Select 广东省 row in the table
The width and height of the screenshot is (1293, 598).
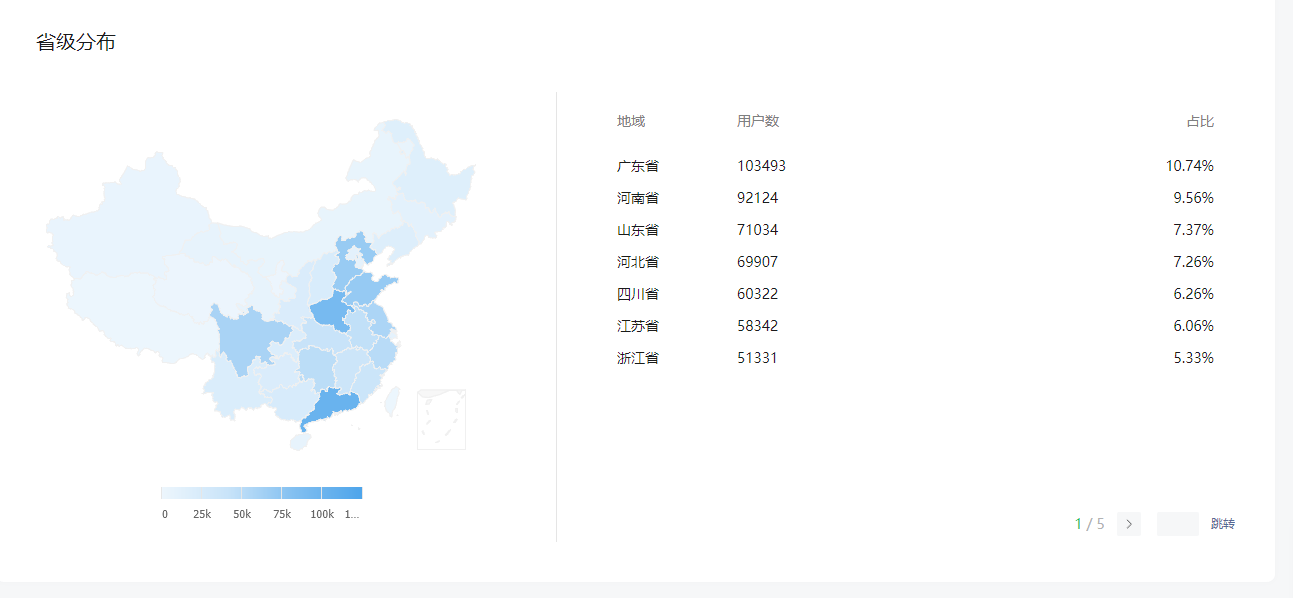[915, 166]
